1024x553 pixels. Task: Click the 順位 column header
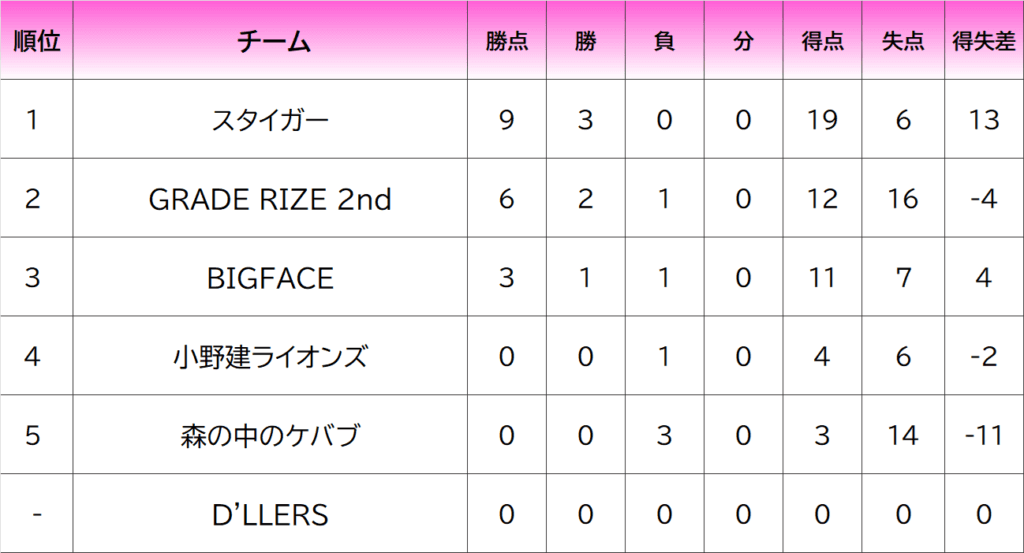37,41
